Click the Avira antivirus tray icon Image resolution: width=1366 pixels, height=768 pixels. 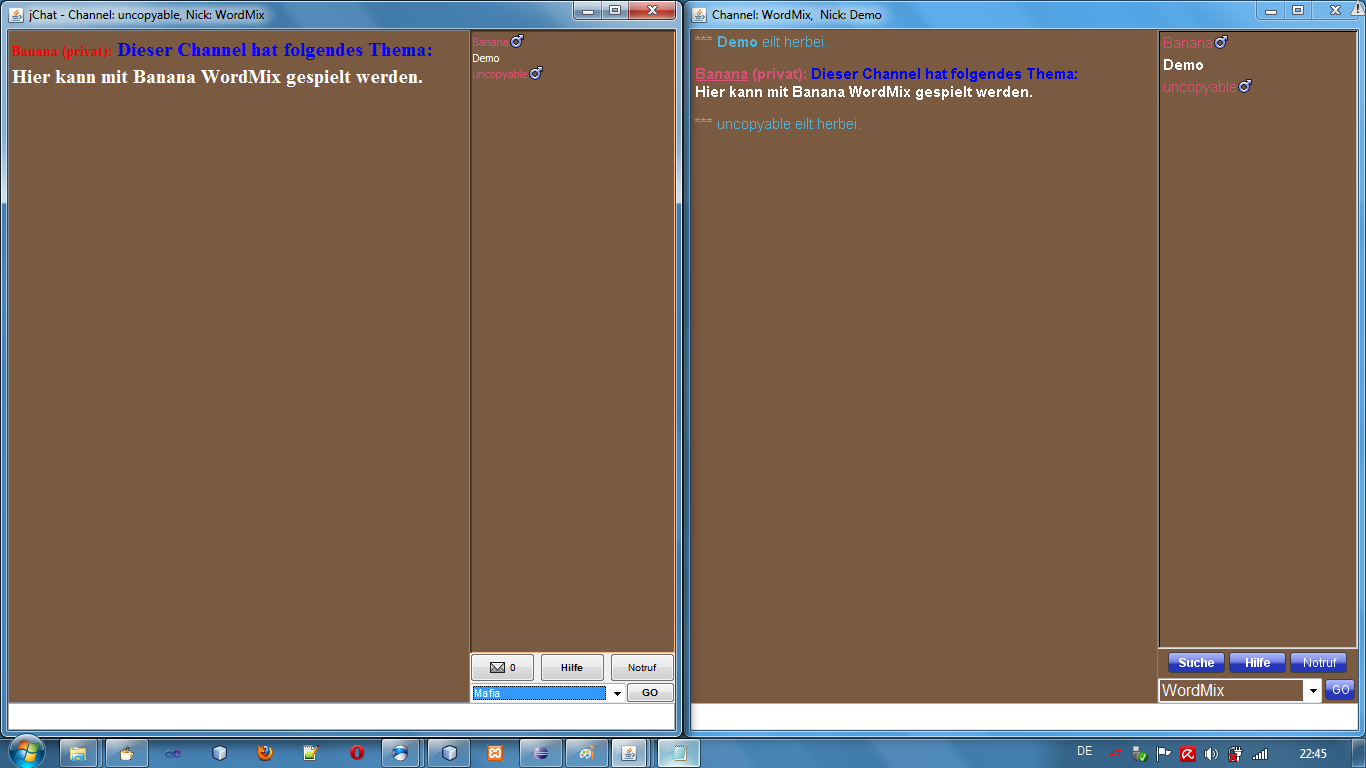1187,754
